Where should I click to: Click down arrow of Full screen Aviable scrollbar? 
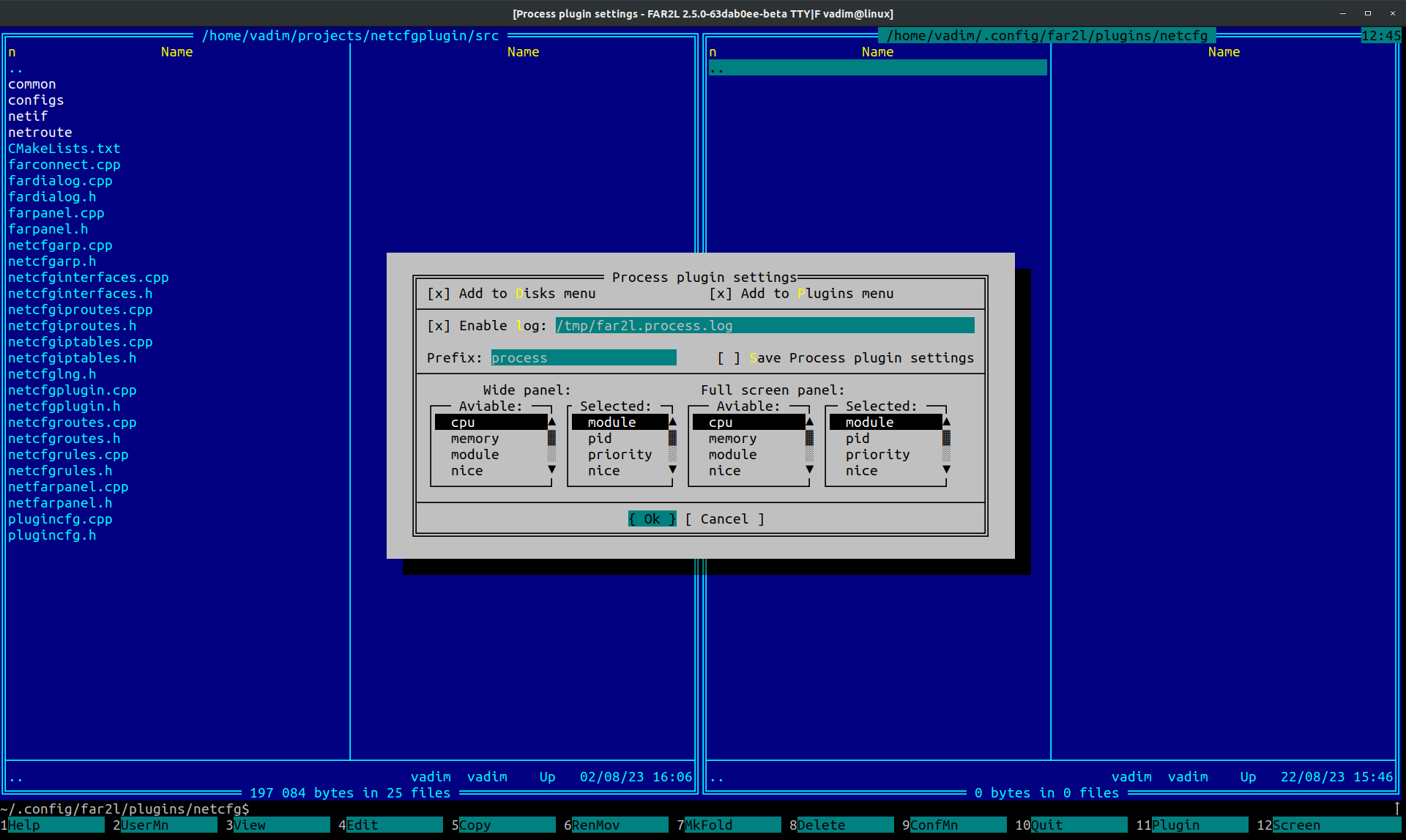(809, 471)
